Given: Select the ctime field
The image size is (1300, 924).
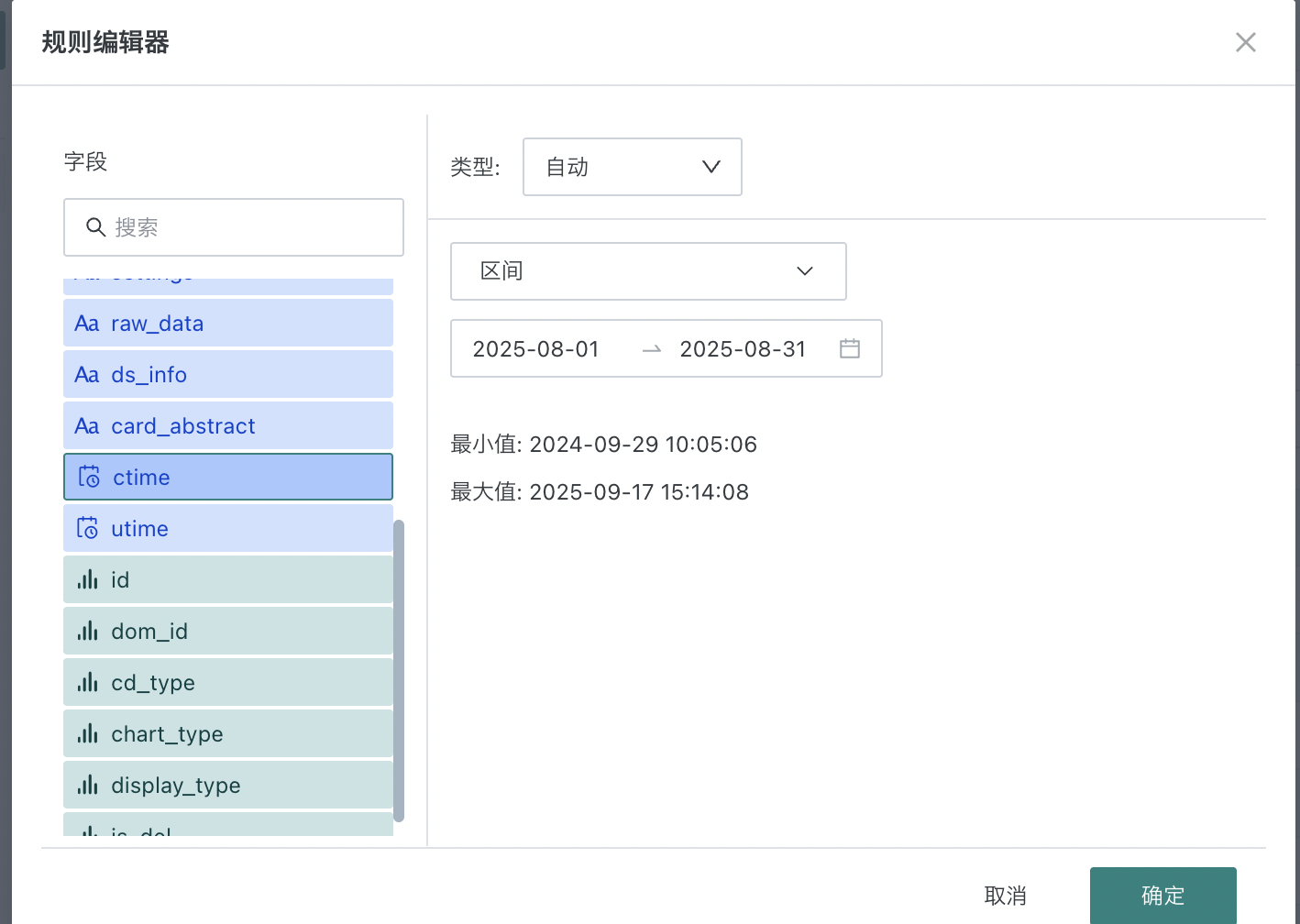Looking at the screenshot, I should click(228, 477).
